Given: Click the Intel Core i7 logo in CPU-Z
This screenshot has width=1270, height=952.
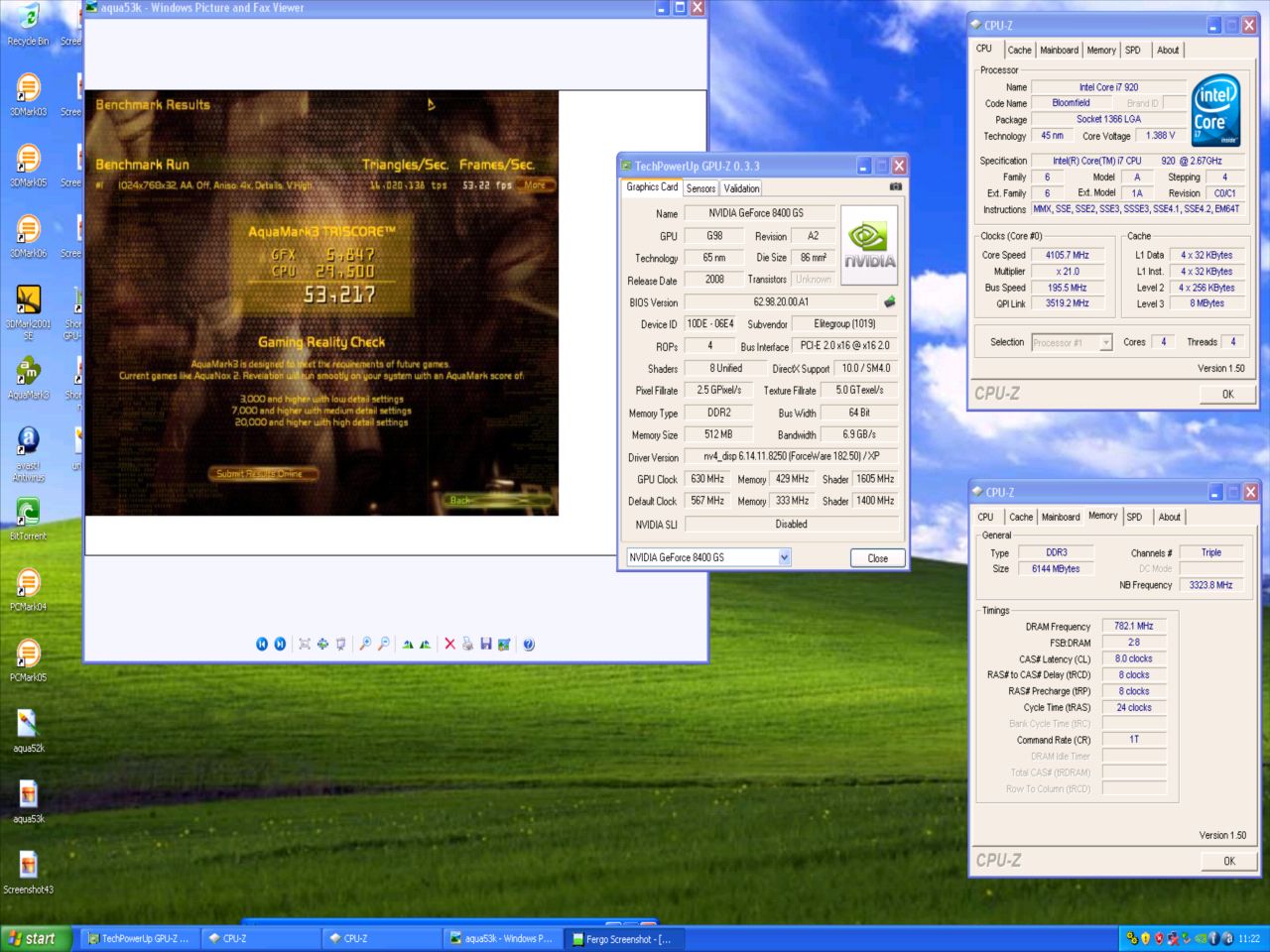Looking at the screenshot, I should tap(1216, 111).
